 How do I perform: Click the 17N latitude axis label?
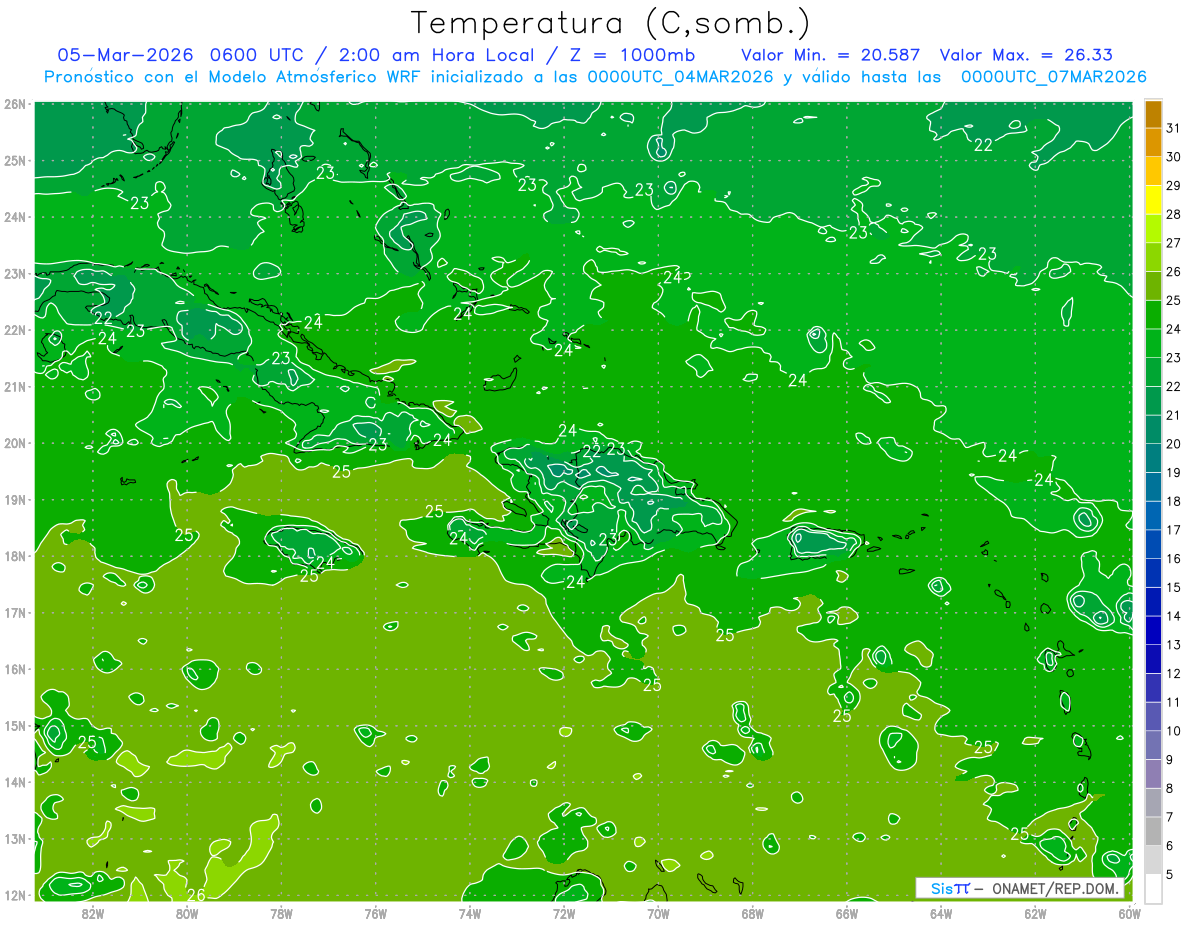[15, 612]
